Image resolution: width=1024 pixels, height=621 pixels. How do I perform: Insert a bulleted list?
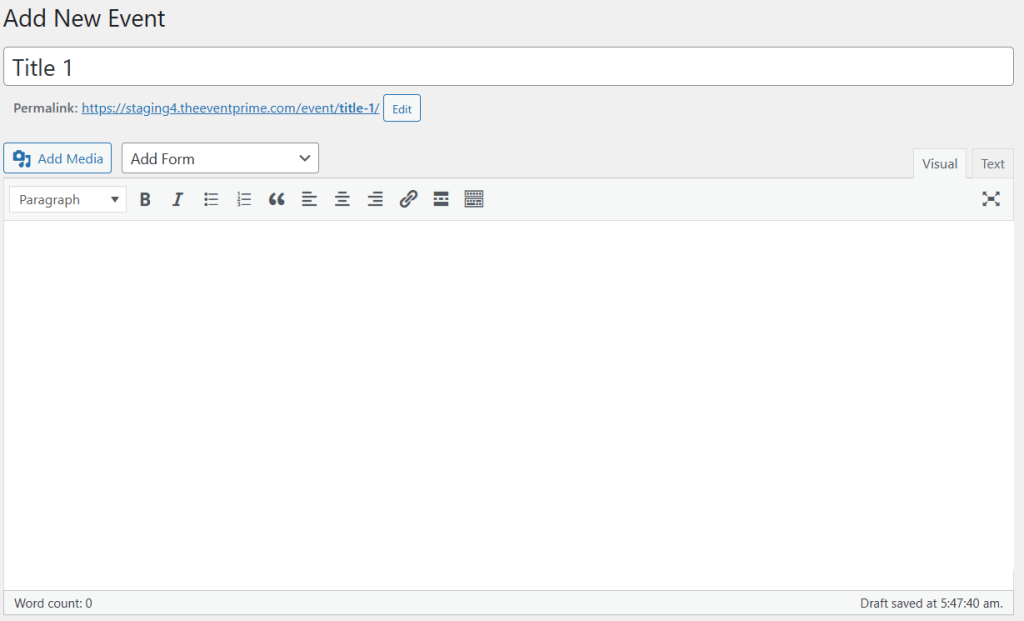[210, 199]
